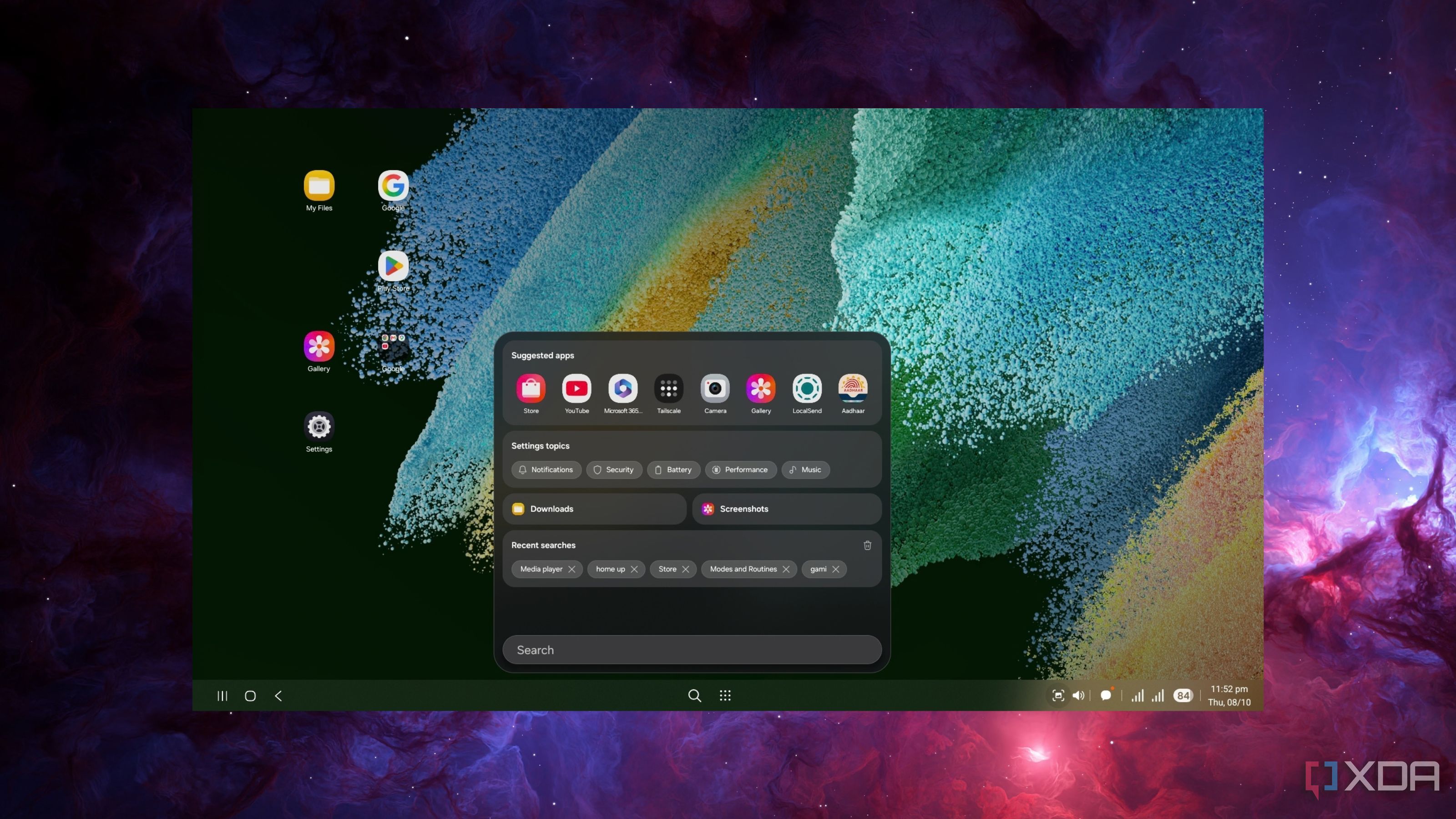The width and height of the screenshot is (1456, 819).
Task: Open Settings from the home screen
Action: point(319,426)
